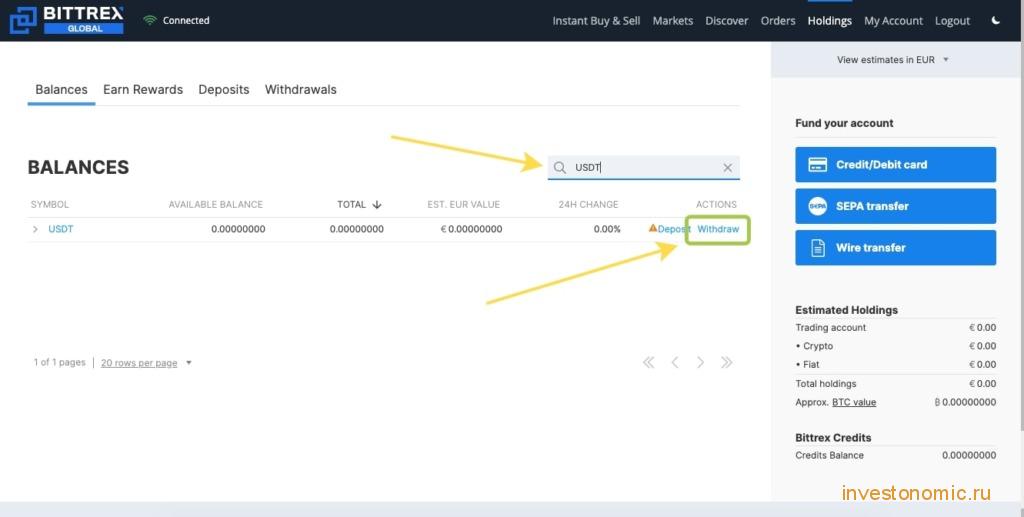Sort by TOTAL column arrow
The height and width of the screenshot is (517, 1024).
click(377, 204)
